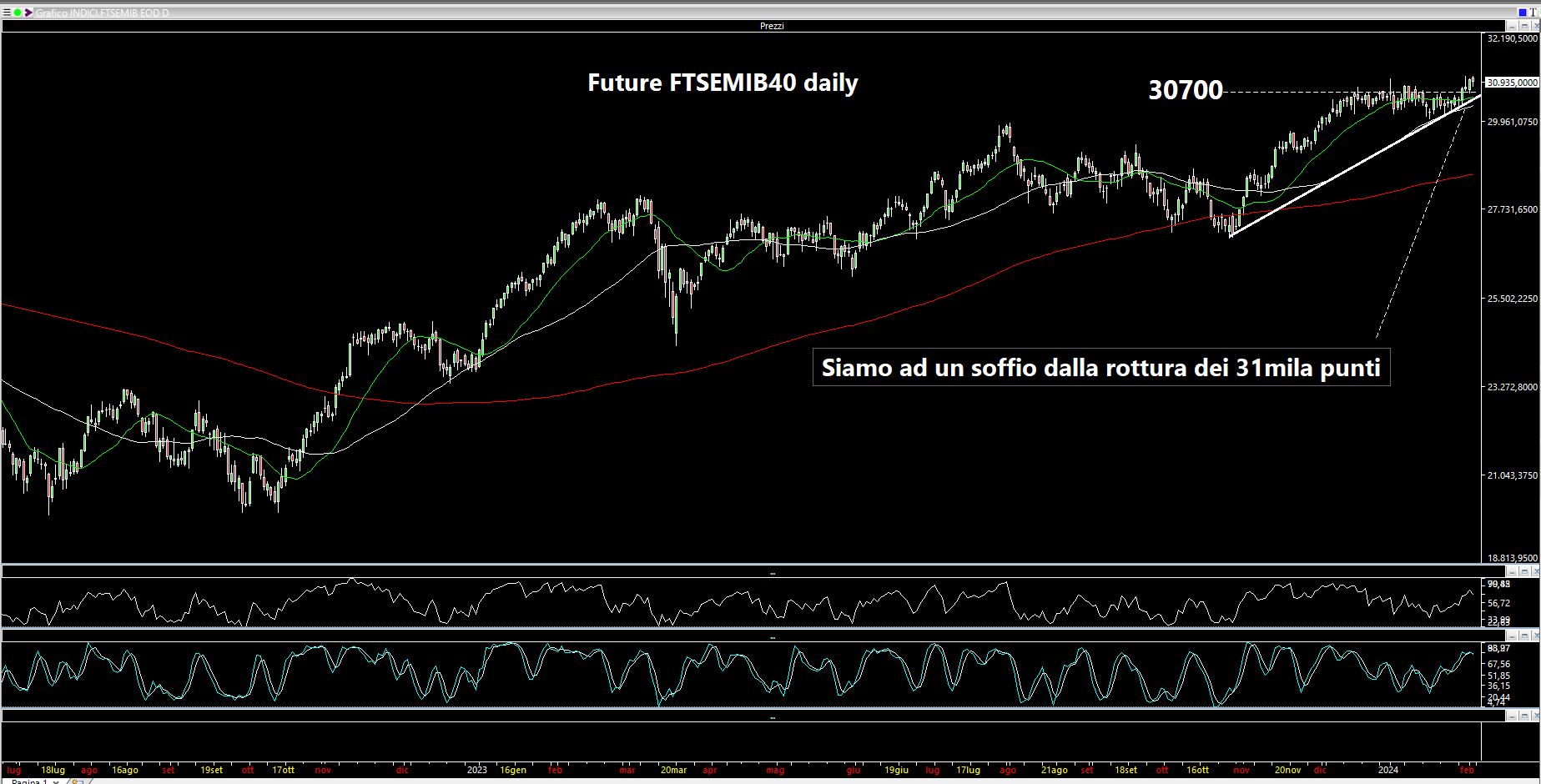Viewport: 1541px width, 784px height.
Task: Click the 17ott date on time axis
Action: (x=283, y=770)
